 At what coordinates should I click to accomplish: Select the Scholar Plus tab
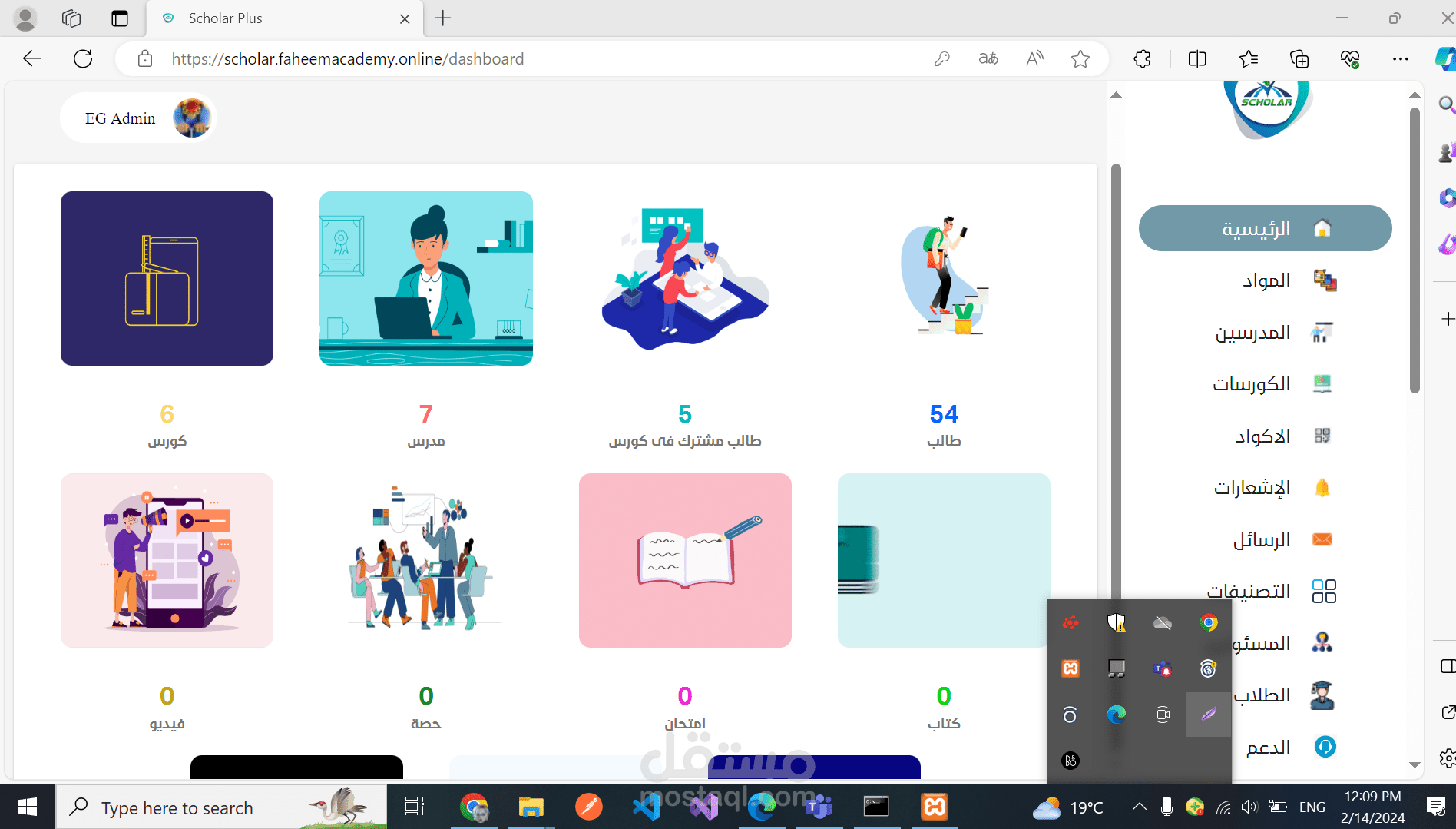coord(284,18)
